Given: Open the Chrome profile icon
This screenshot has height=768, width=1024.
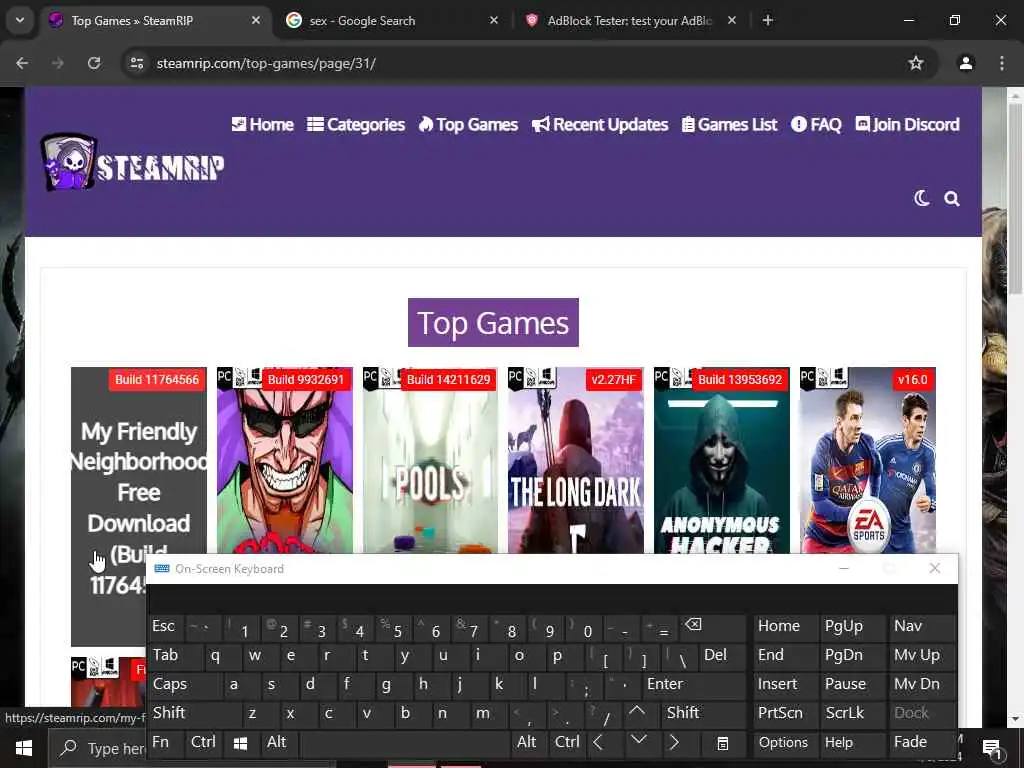Looking at the screenshot, I should [966, 63].
